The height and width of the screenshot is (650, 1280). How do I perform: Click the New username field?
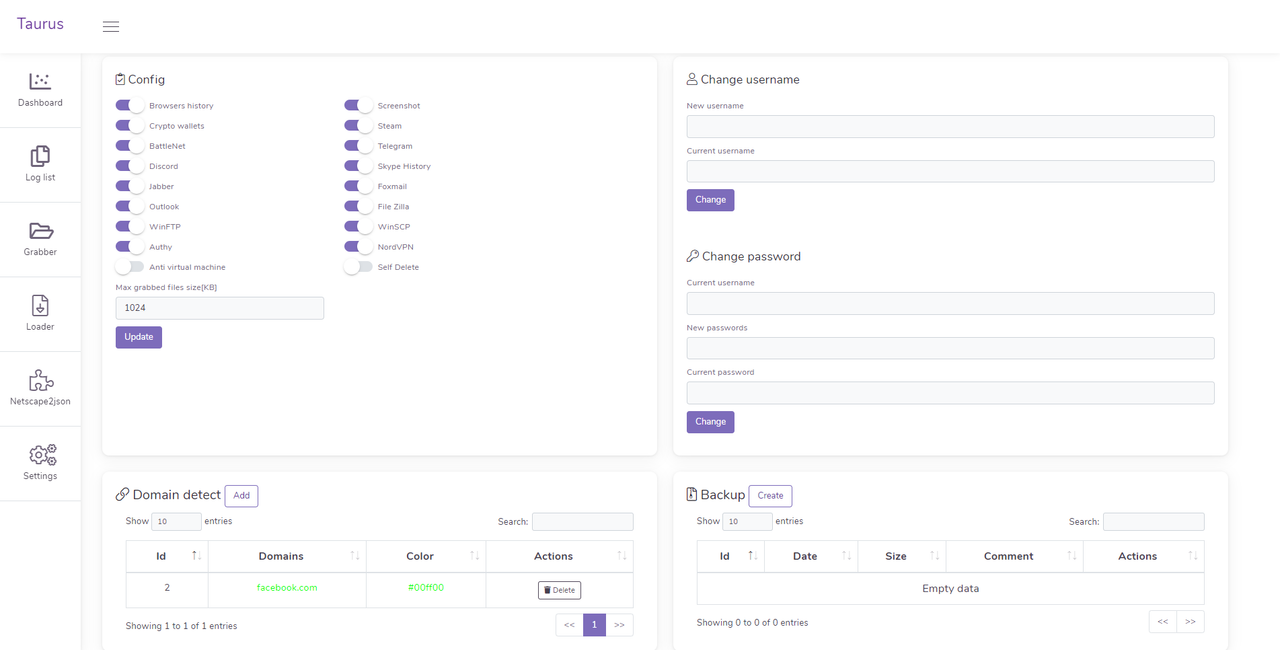click(950, 126)
